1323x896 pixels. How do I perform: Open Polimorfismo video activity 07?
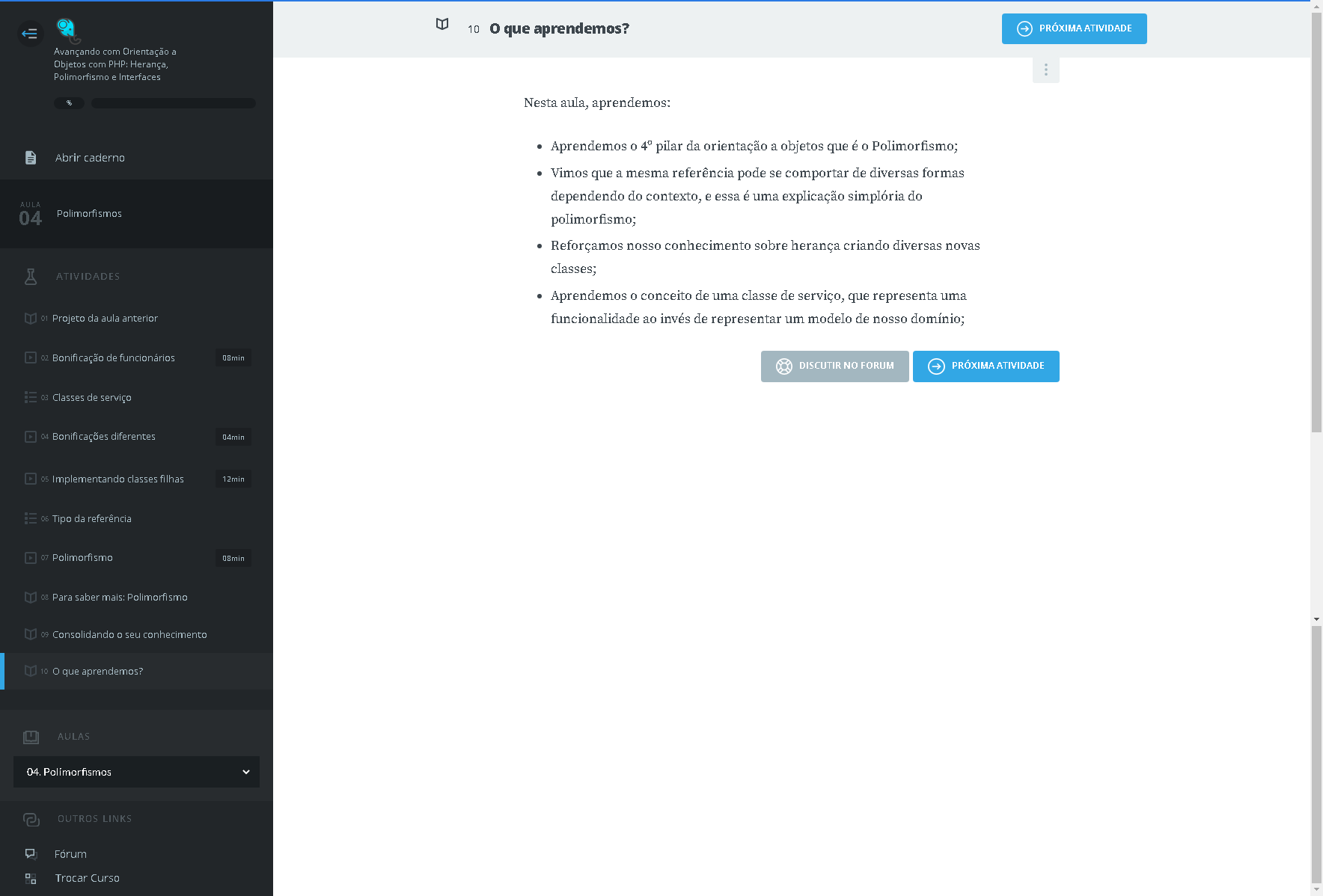pos(82,558)
